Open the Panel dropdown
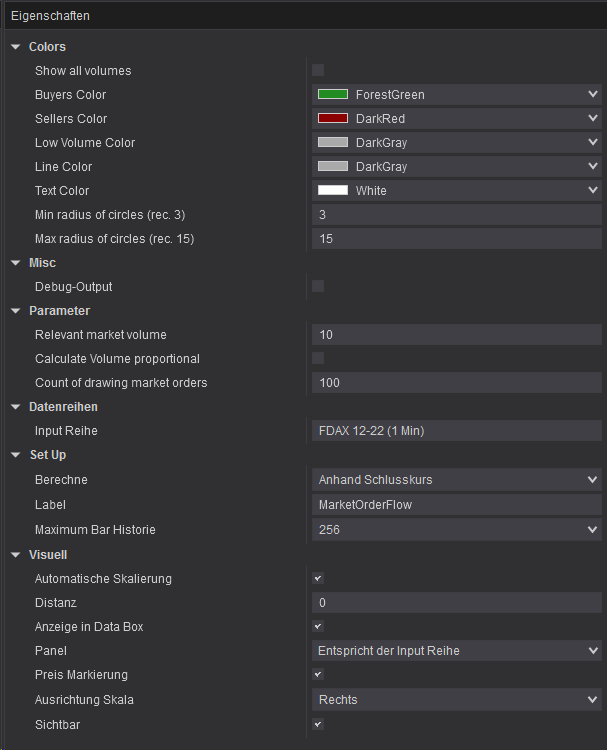Viewport: 608px width, 752px height. pyautogui.click(x=592, y=651)
